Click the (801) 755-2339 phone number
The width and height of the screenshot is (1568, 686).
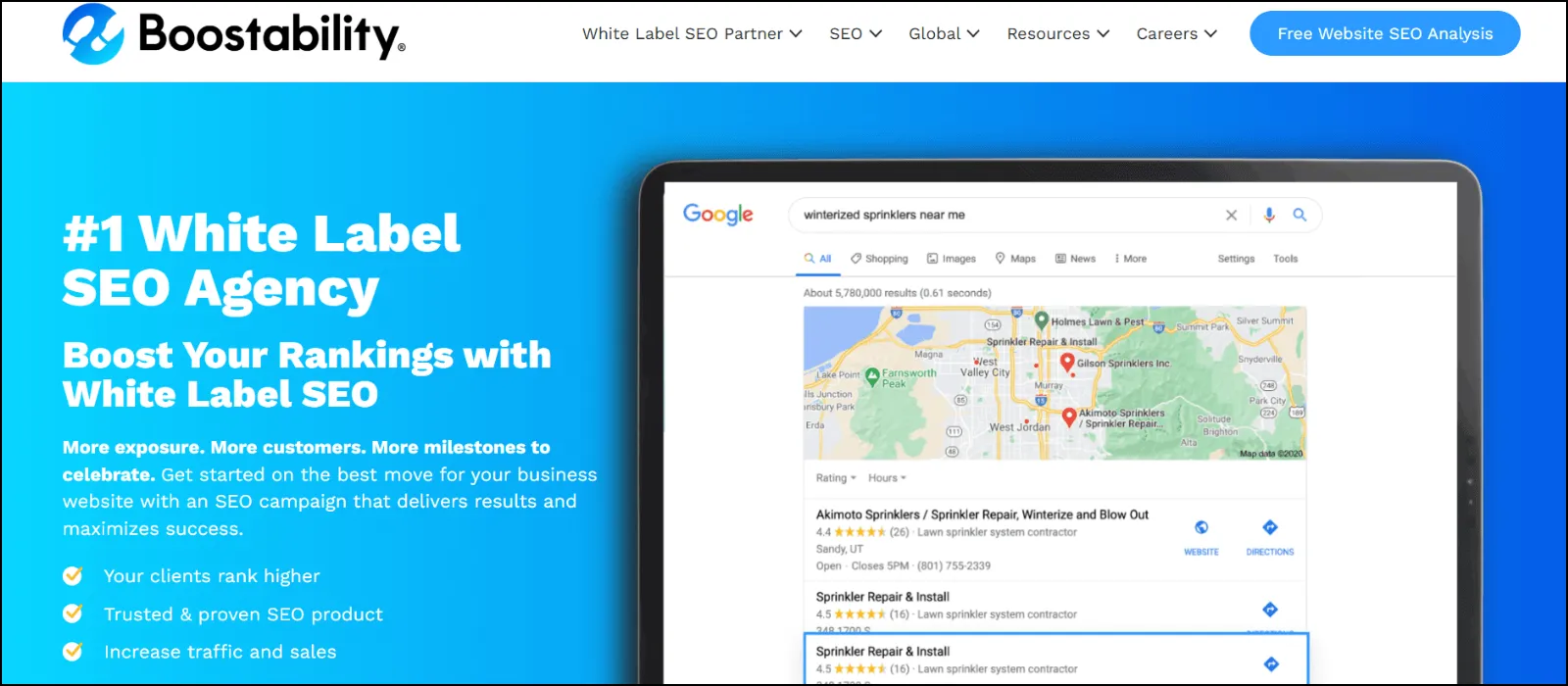tap(954, 565)
